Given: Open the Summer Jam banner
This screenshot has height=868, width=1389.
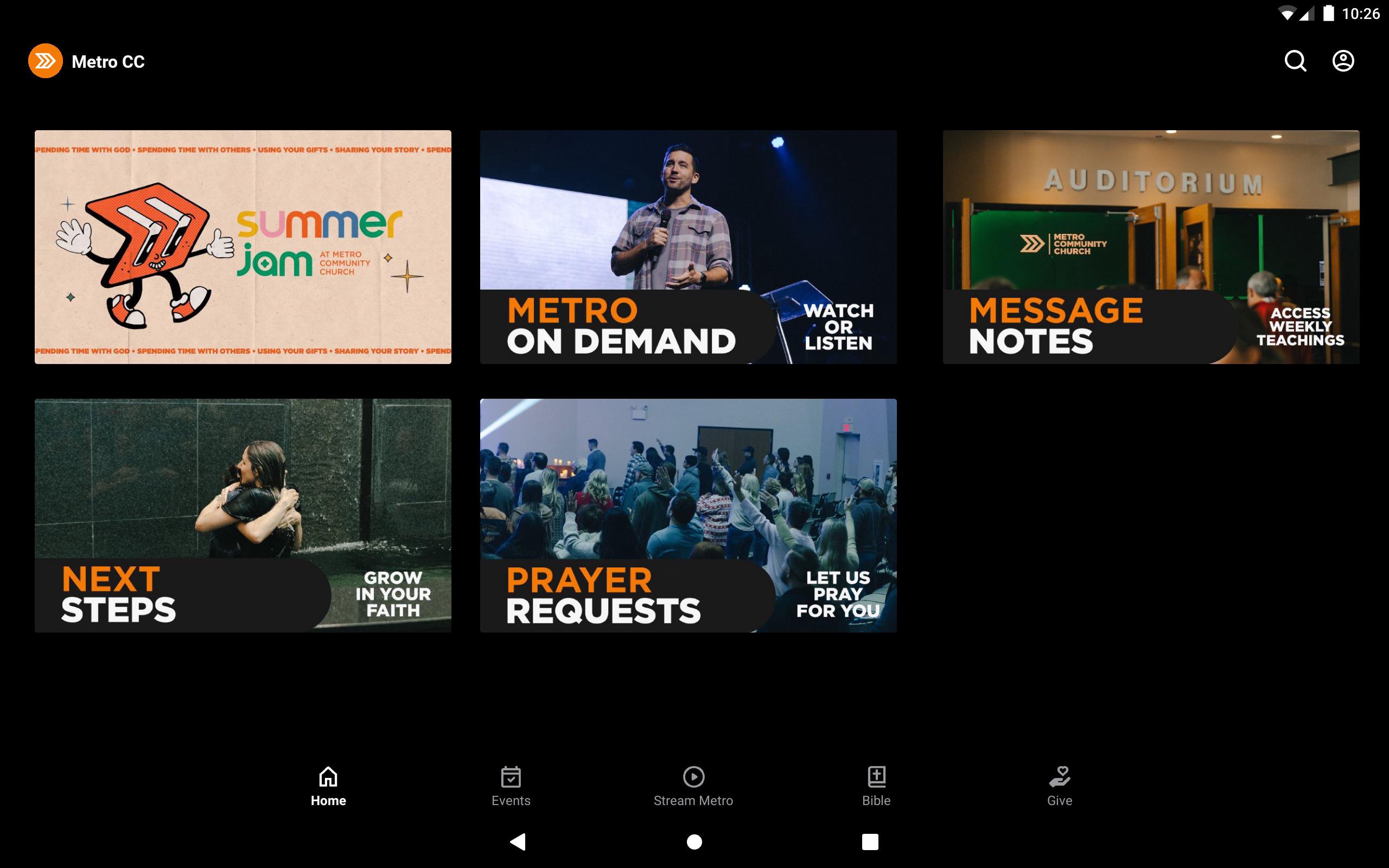Looking at the screenshot, I should tap(243, 247).
